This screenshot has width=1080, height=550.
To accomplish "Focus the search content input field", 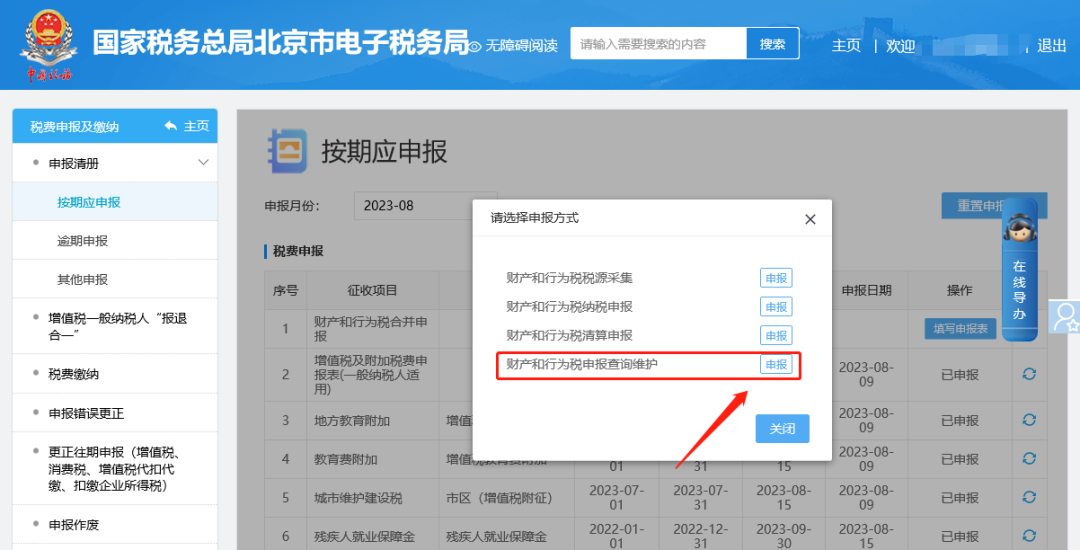I will tap(658, 43).
